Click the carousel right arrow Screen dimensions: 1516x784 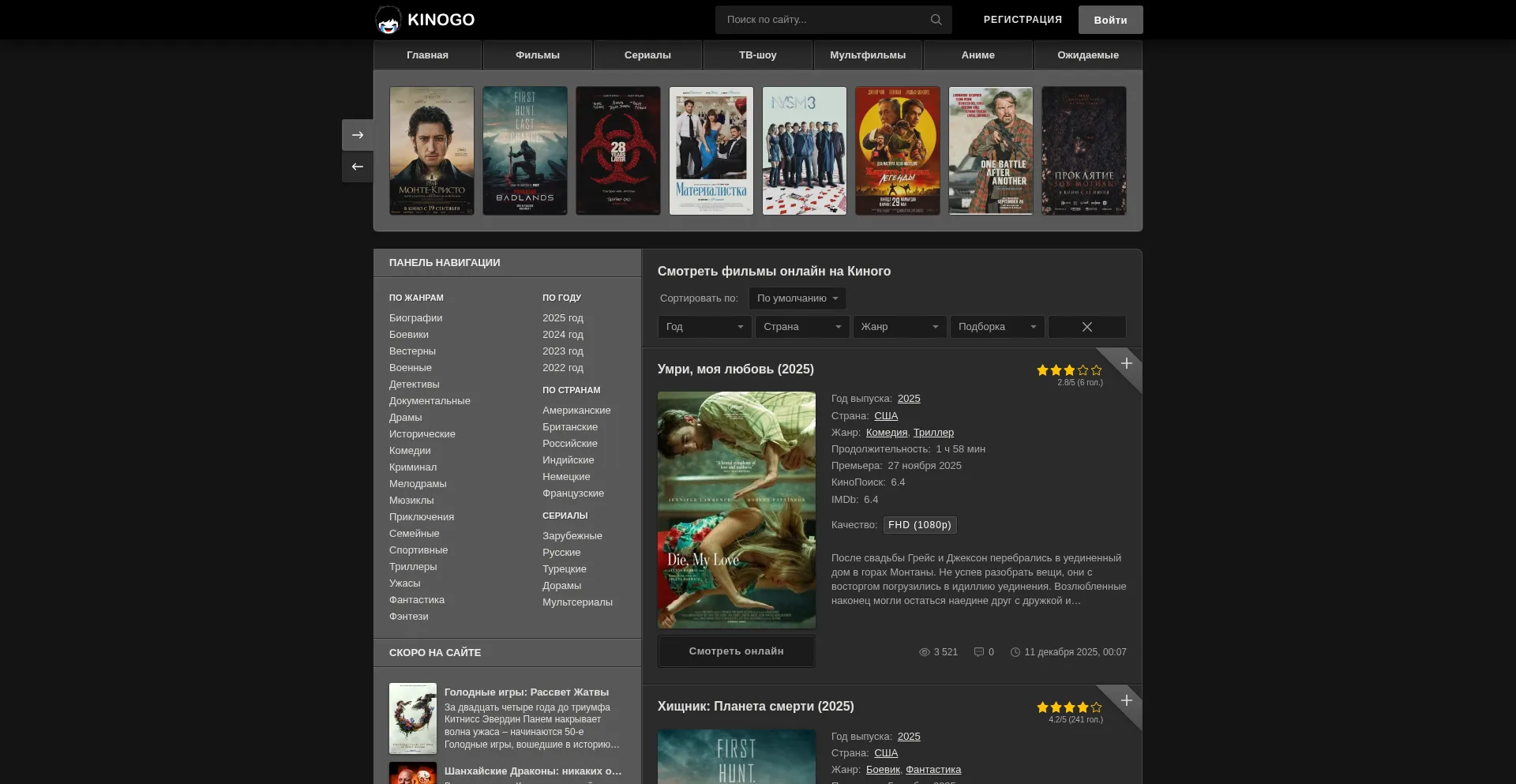pyautogui.click(x=357, y=135)
